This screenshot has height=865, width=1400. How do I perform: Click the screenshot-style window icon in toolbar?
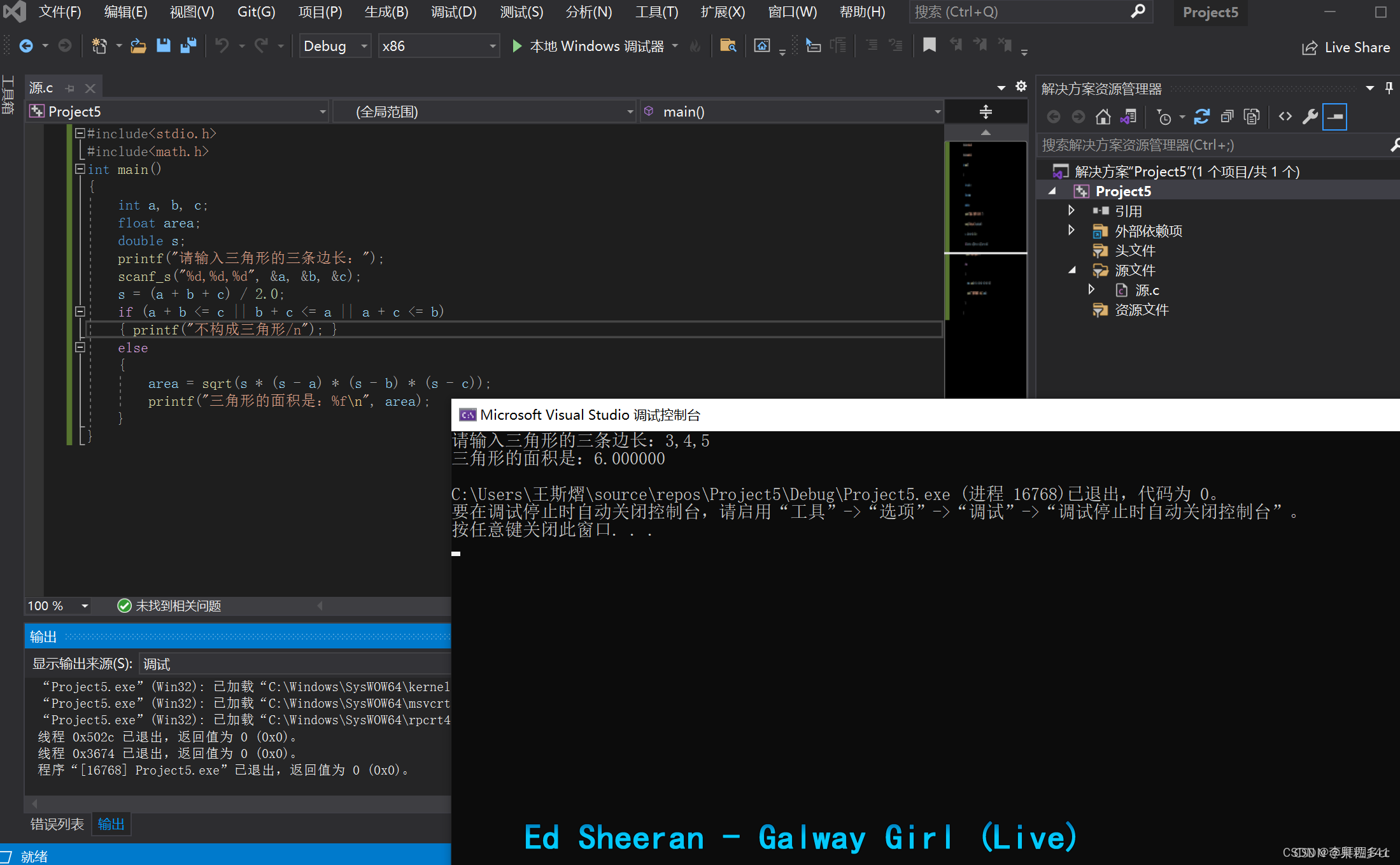[762, 46]
